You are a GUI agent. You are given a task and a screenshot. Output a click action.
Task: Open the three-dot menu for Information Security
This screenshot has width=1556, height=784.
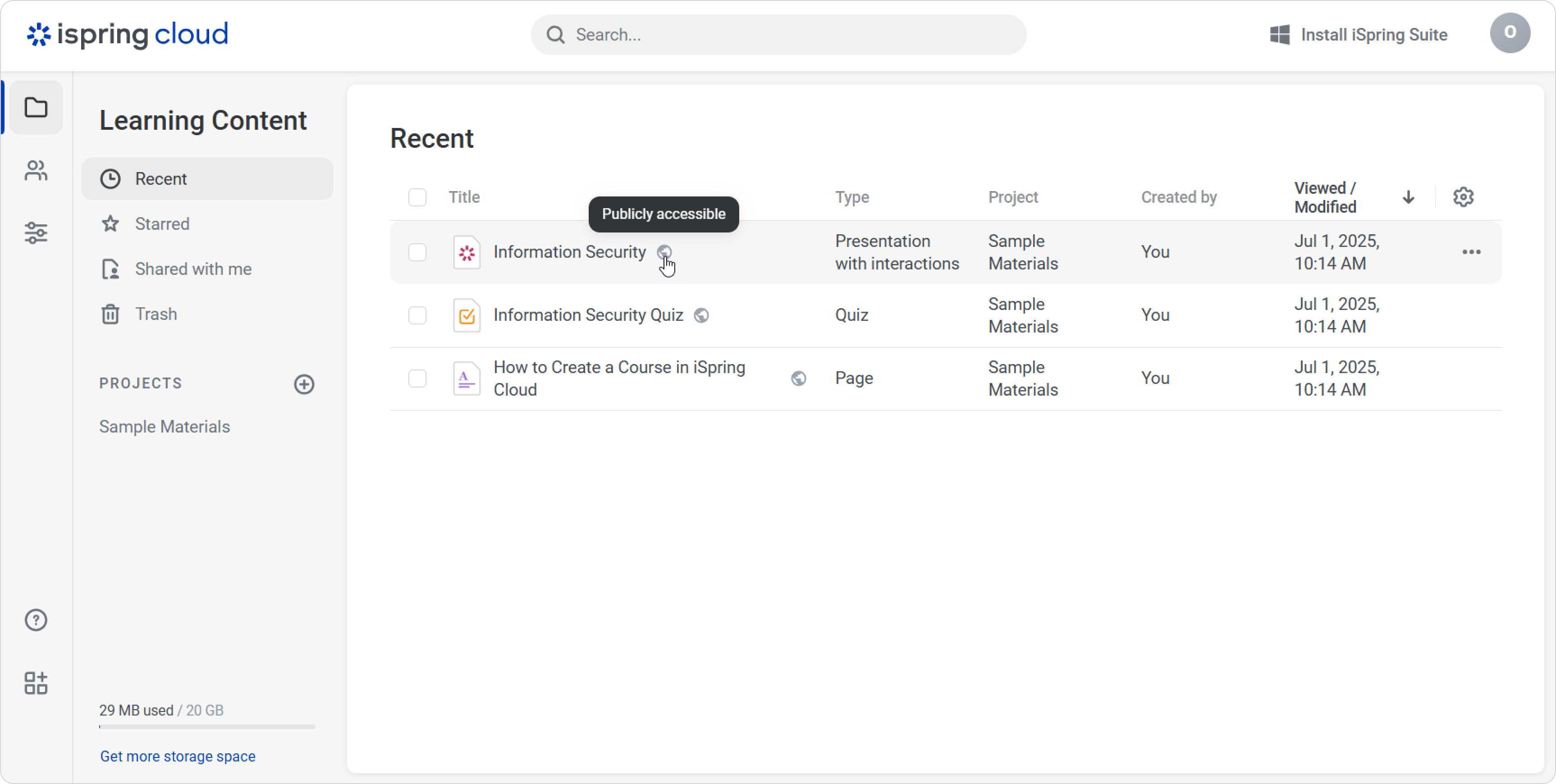pyautogui.click(x=1471, y=252)
